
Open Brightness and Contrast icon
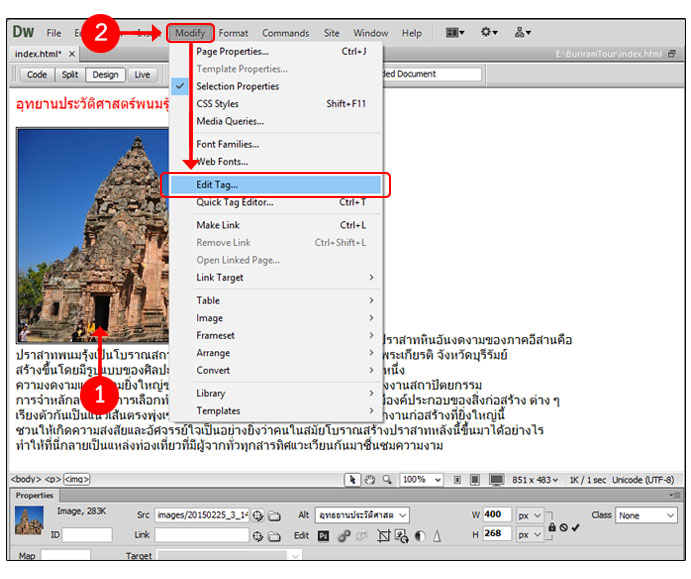pos(417,536)
